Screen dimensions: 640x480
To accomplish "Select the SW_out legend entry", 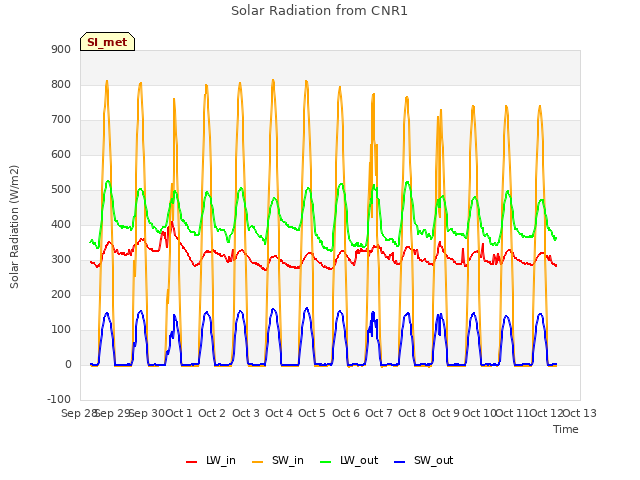I will click(424, 460).
